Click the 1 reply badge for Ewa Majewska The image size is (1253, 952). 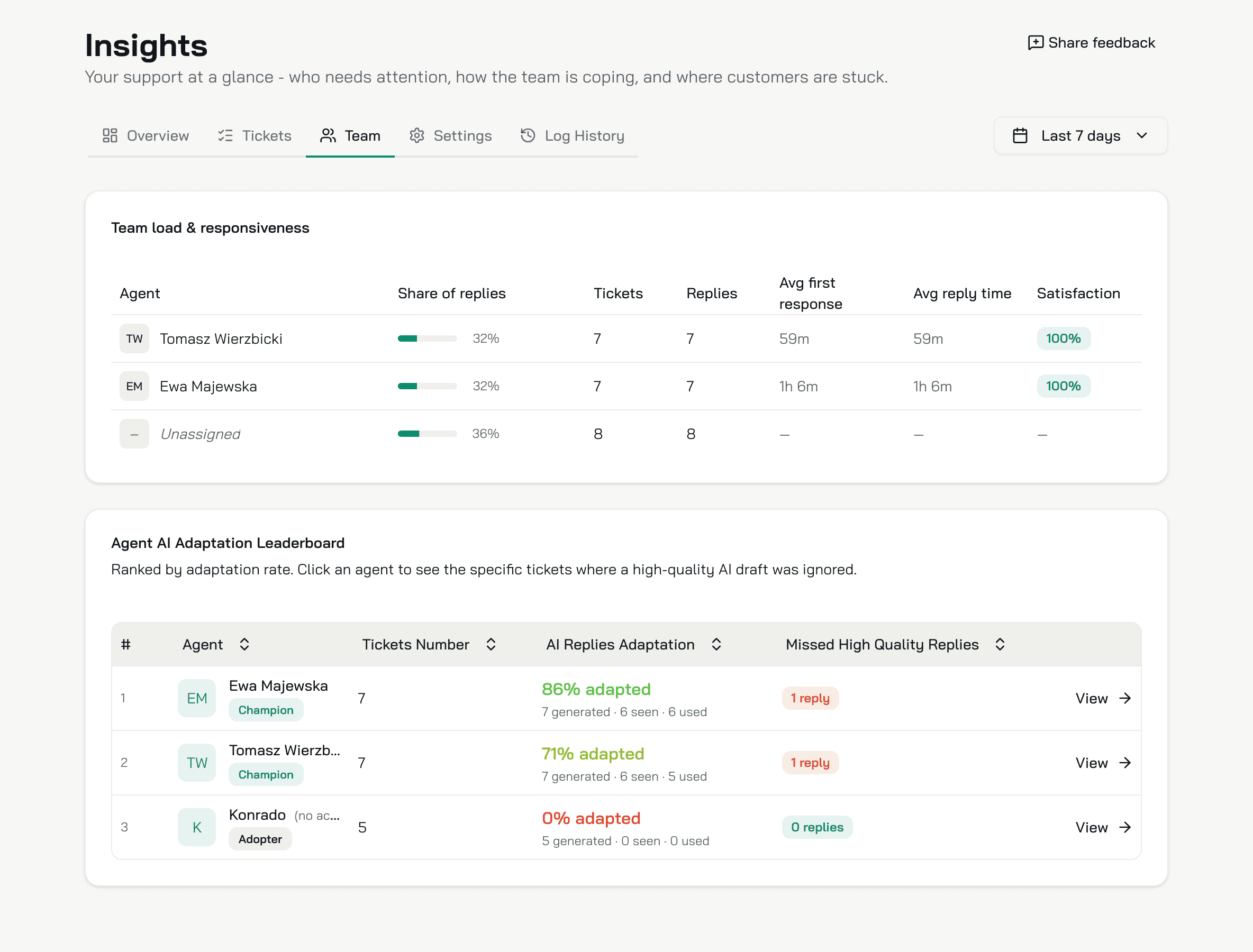coord(810,698)
